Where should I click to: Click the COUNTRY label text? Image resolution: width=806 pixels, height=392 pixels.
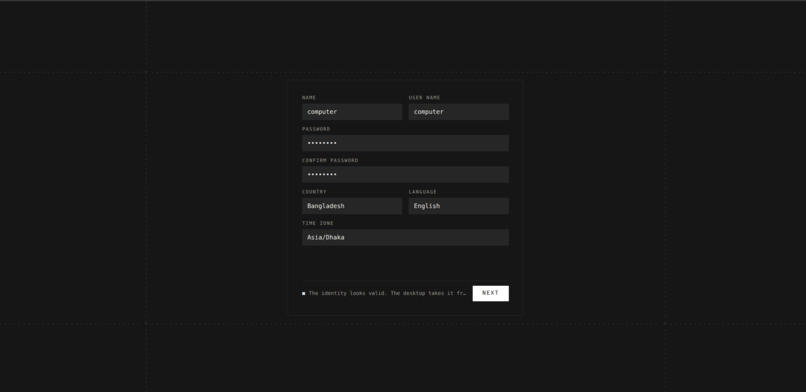tap(314, 192)
